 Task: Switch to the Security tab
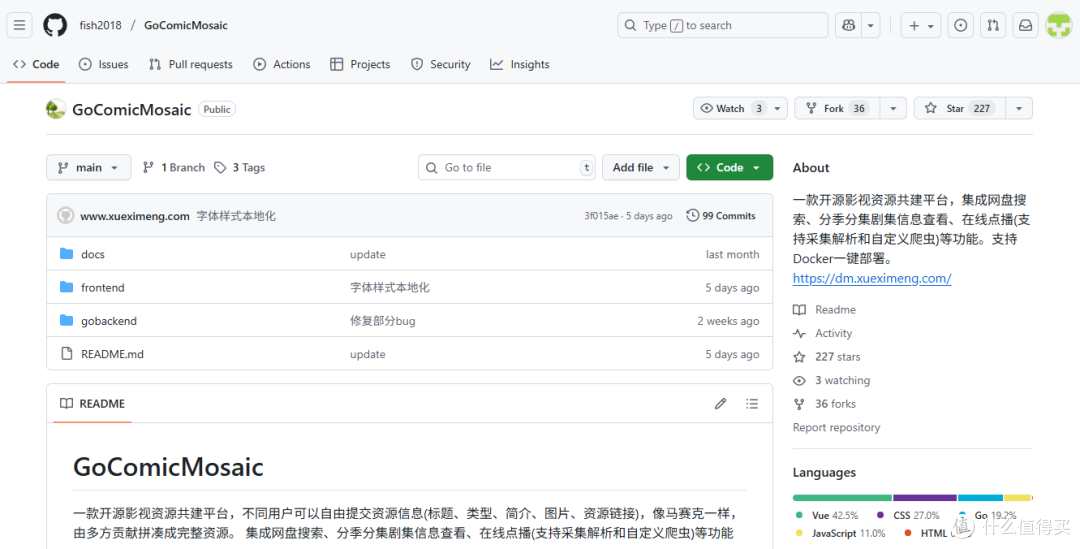pos(441,64)
